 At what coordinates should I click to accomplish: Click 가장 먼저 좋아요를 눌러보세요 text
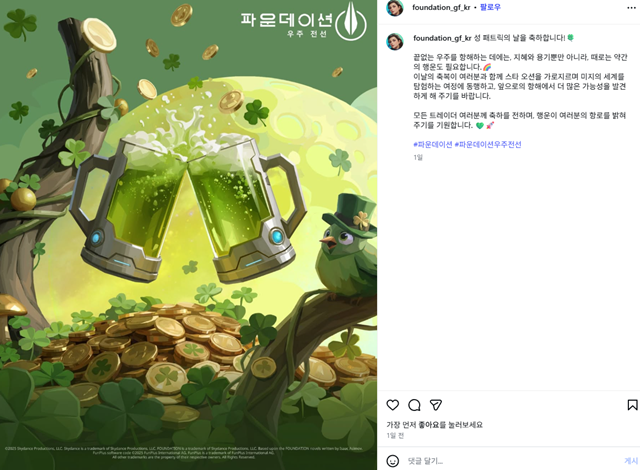pos(434,425)
